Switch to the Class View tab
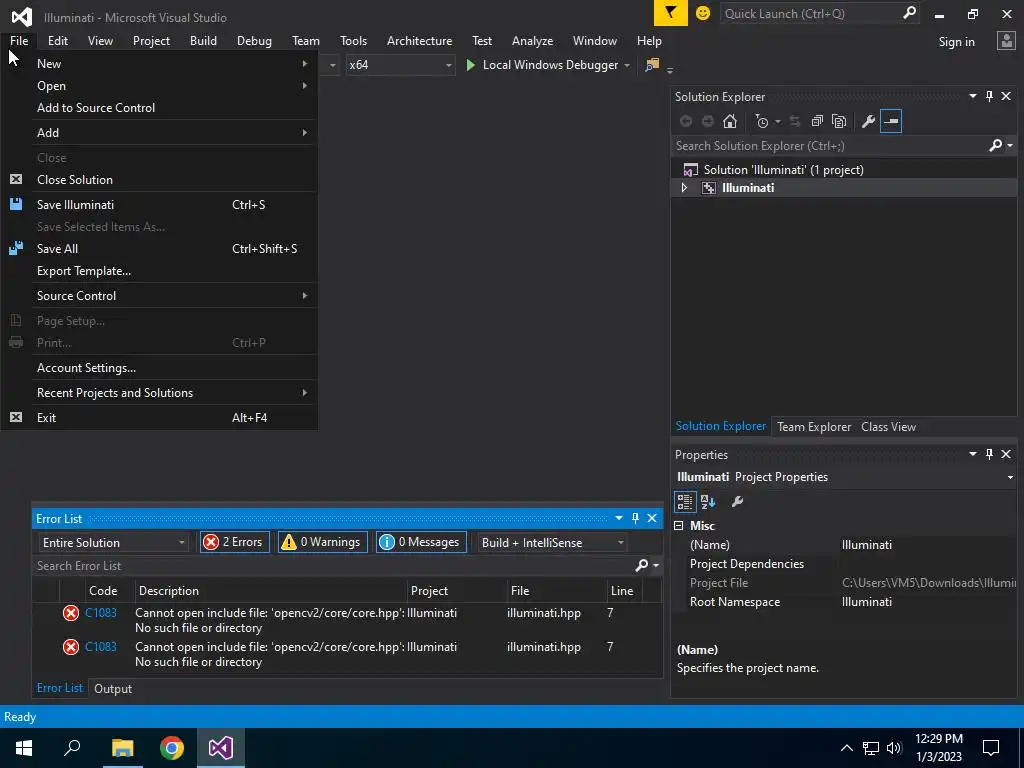This screenshot has width=1024, height=768. 888,426
